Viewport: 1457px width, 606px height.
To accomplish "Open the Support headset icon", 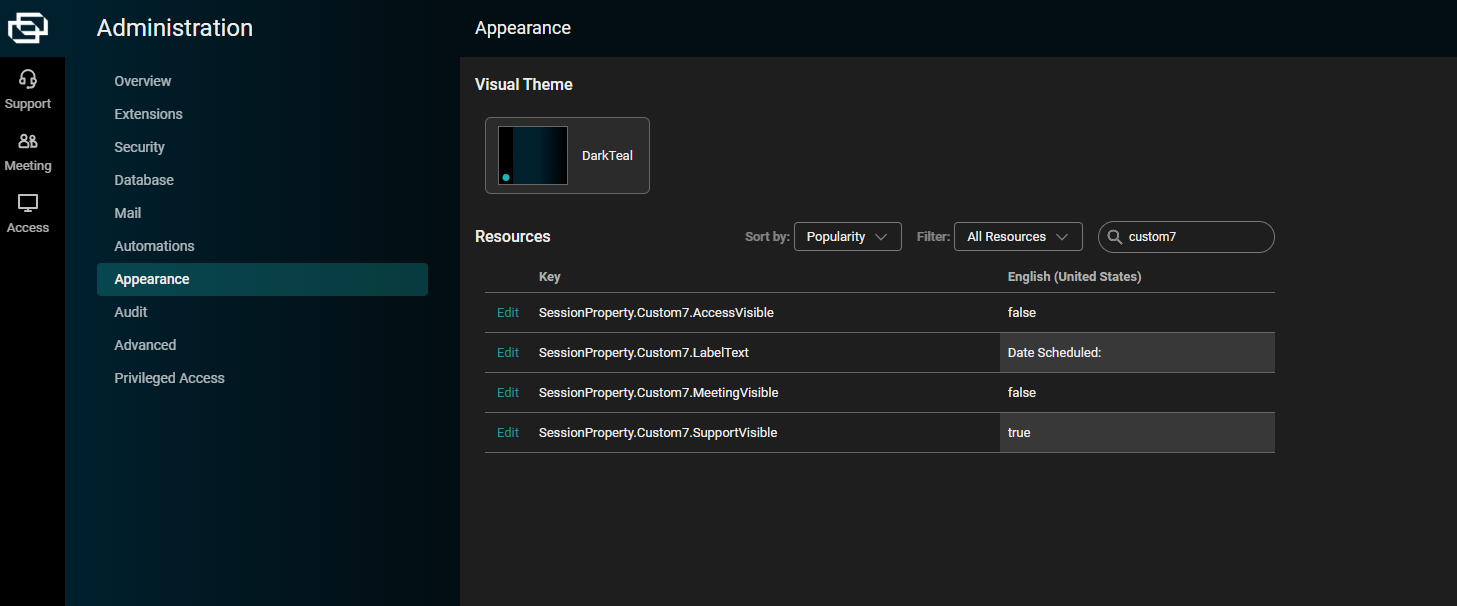I will pos(28,80).
